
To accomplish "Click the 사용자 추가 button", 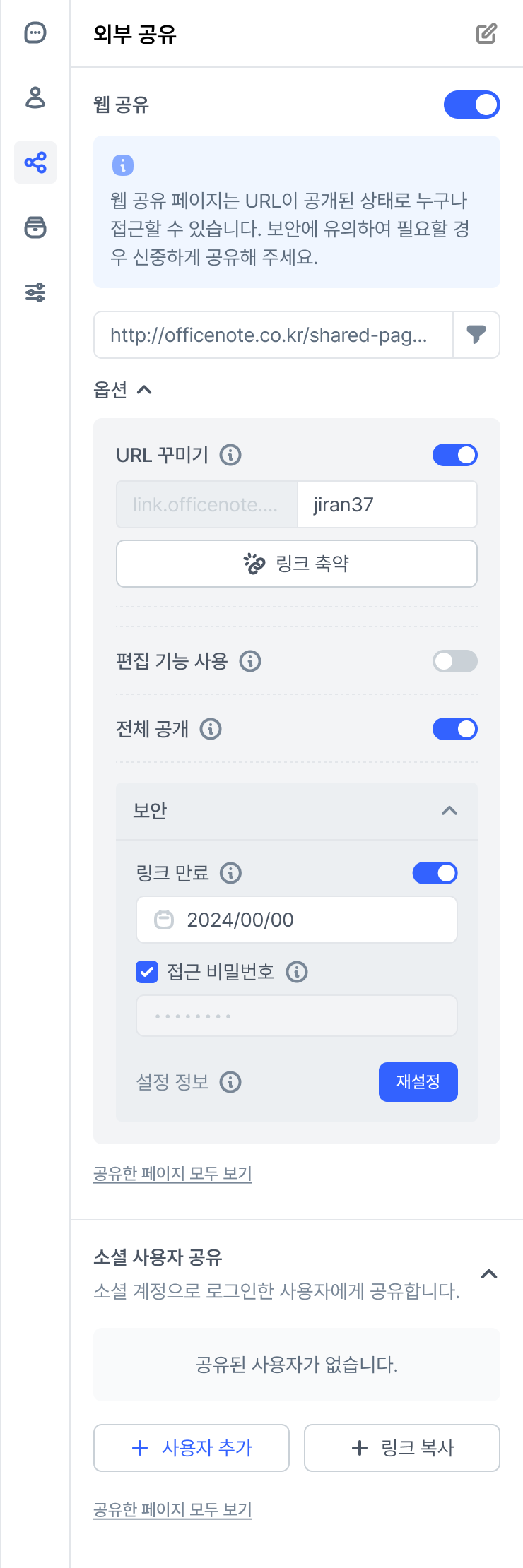I will tap(192, 1448).
